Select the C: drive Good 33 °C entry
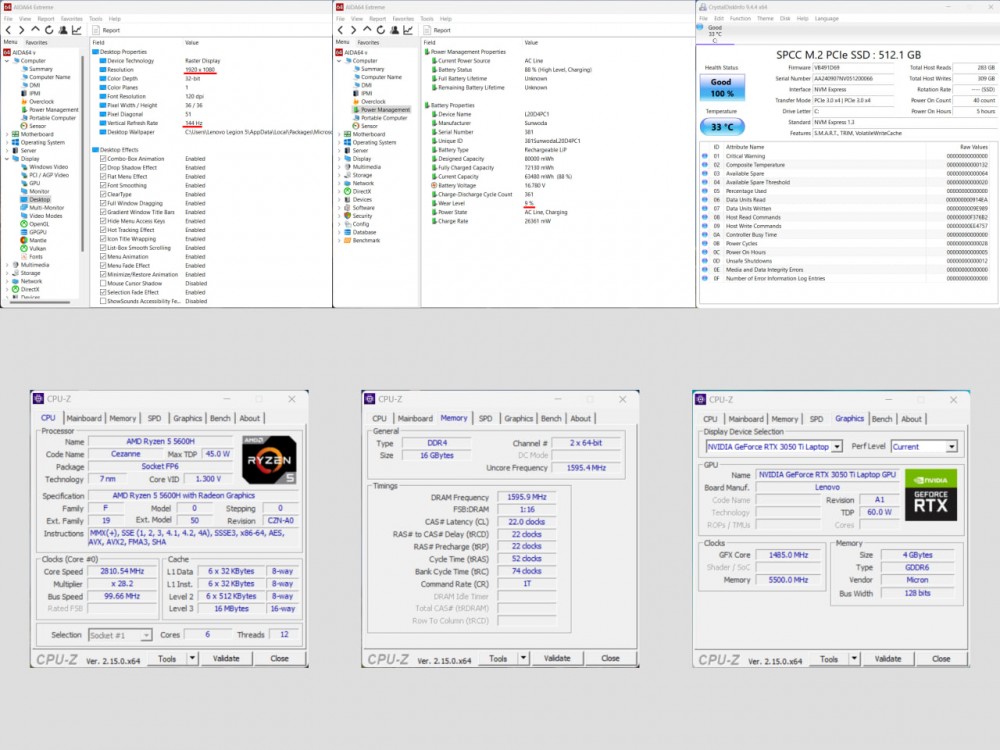This screenshot has height=750, width=1000. coord(715,34)
